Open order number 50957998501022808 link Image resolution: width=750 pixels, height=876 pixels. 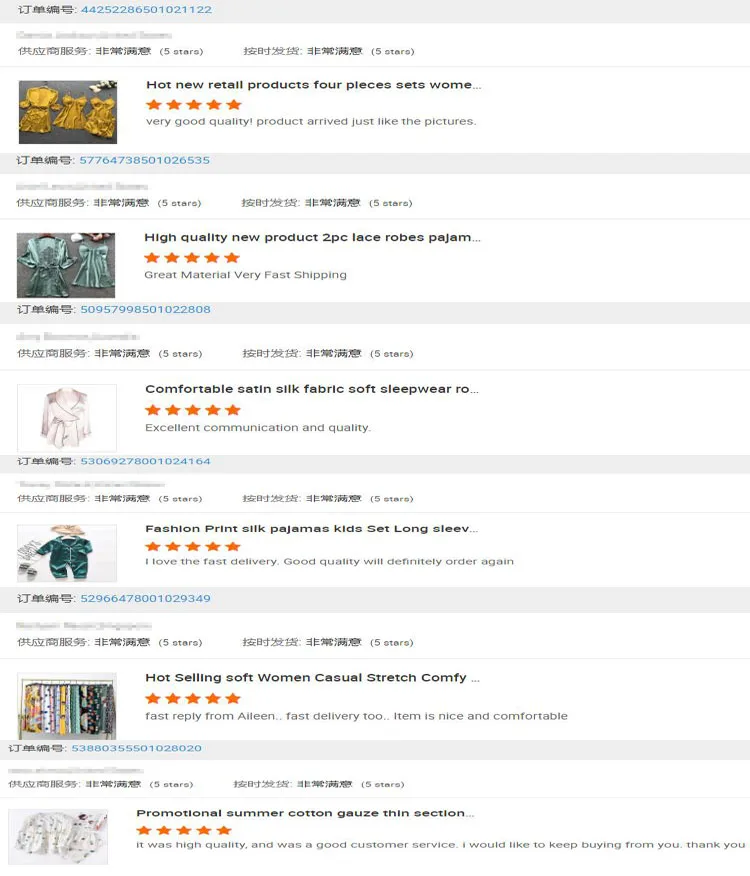(x=146, y=310)
